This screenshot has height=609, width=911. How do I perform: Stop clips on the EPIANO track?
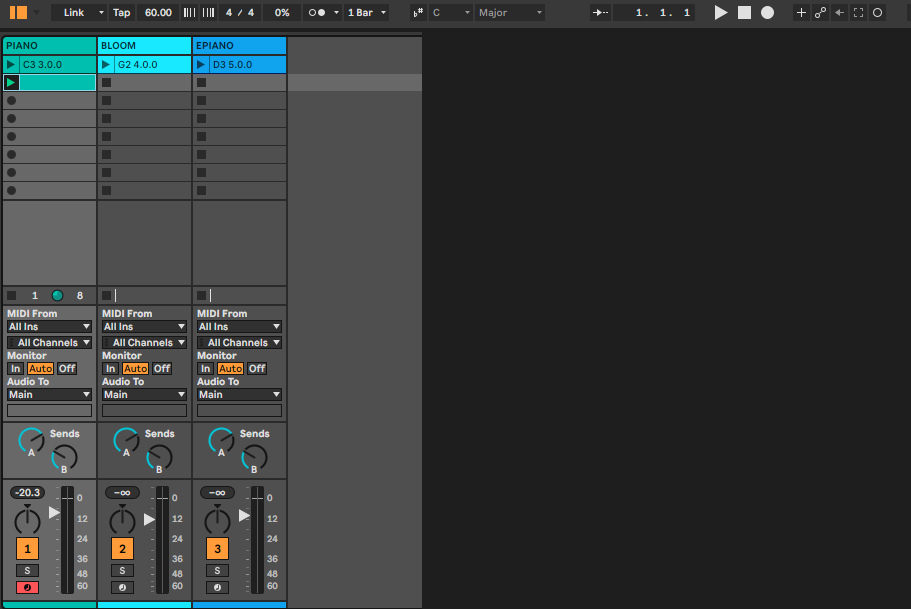pyautogui.click(x=202, y=295)
